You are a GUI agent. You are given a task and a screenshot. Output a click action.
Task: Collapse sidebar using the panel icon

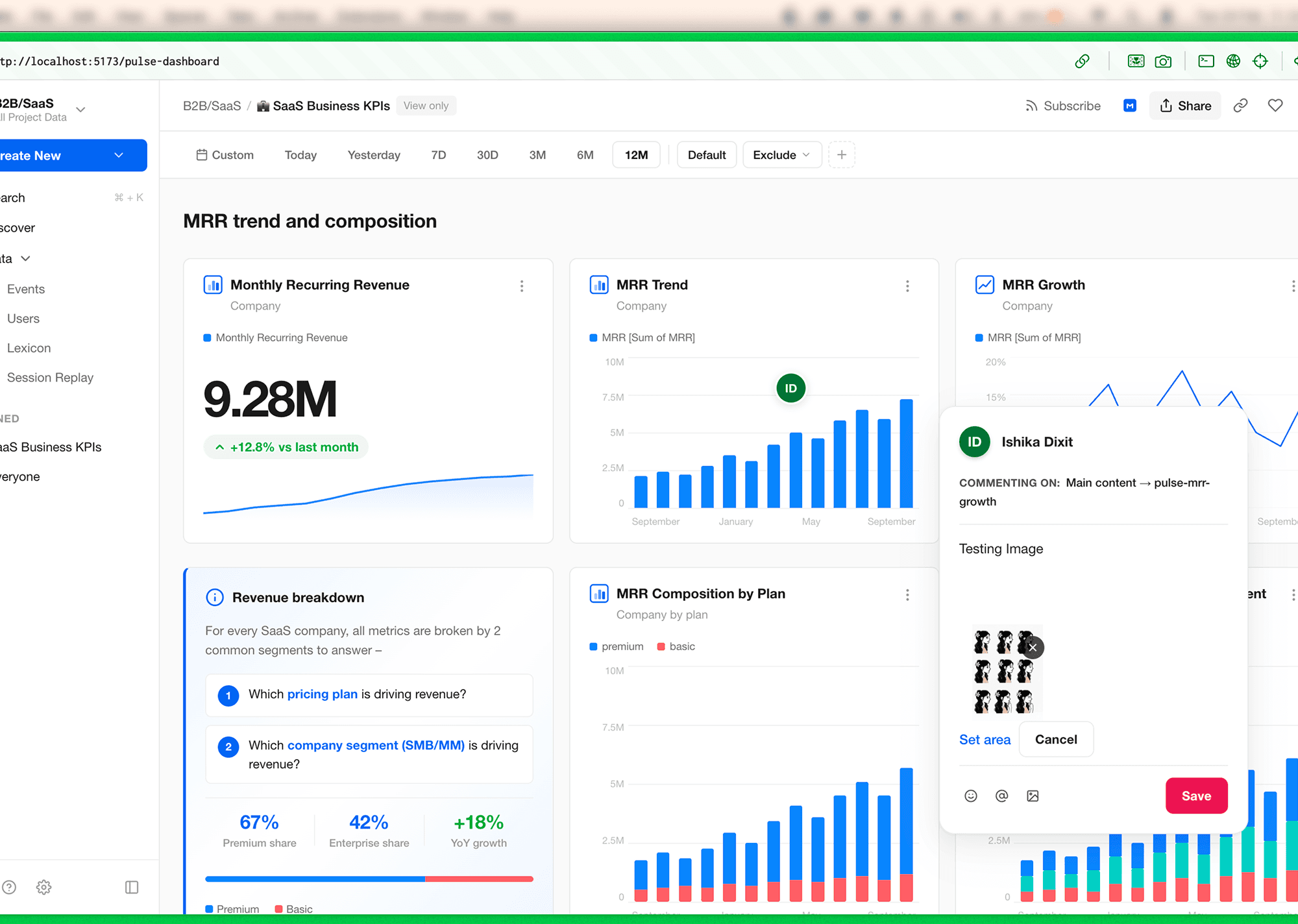tap(132, 887)
